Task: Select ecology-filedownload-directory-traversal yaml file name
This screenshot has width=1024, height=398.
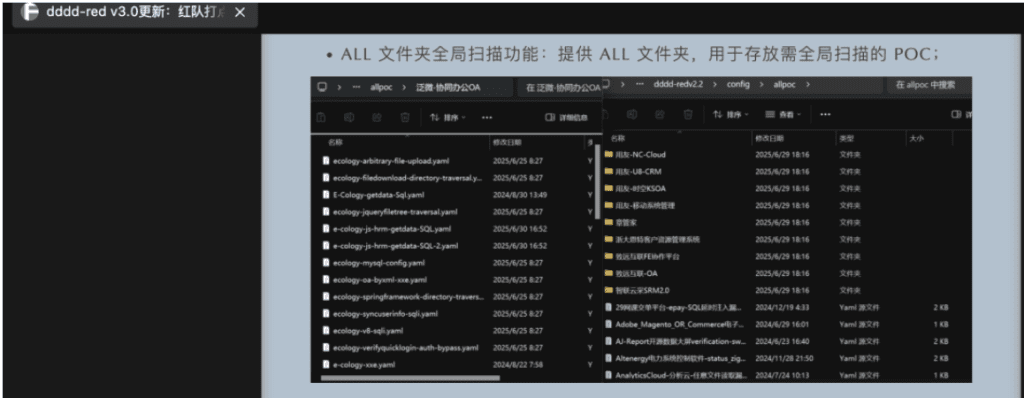Action: coord(408,178)
